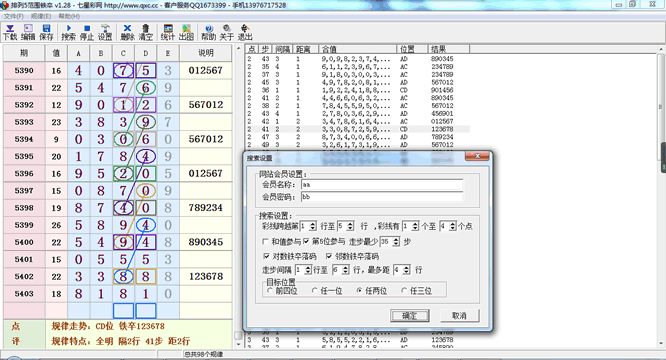
Task: Close the 搜索设置 dialog with X
Action: (x=477, y=156)
